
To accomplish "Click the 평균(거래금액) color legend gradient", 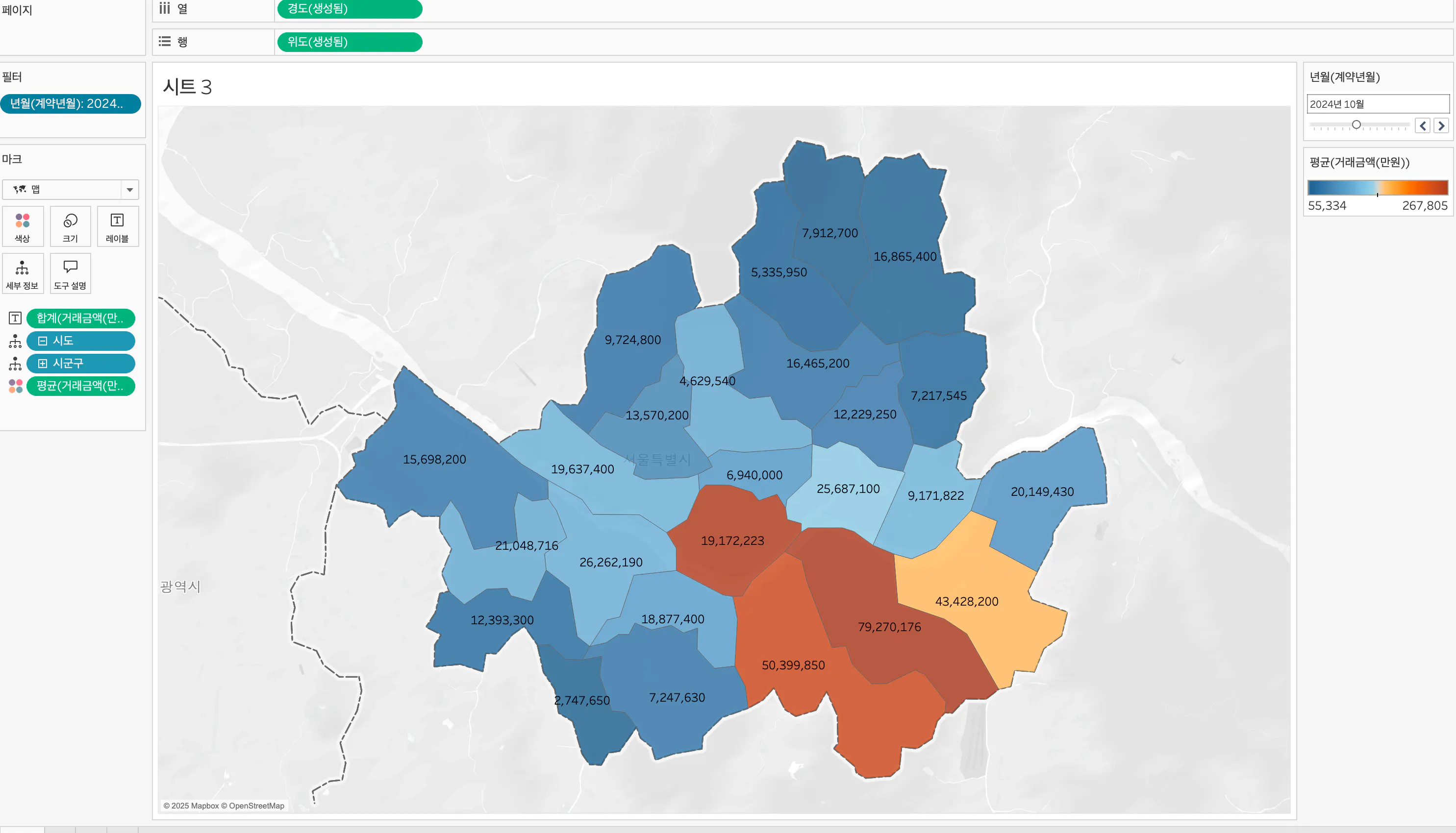I will click(x=1378, y=188).
